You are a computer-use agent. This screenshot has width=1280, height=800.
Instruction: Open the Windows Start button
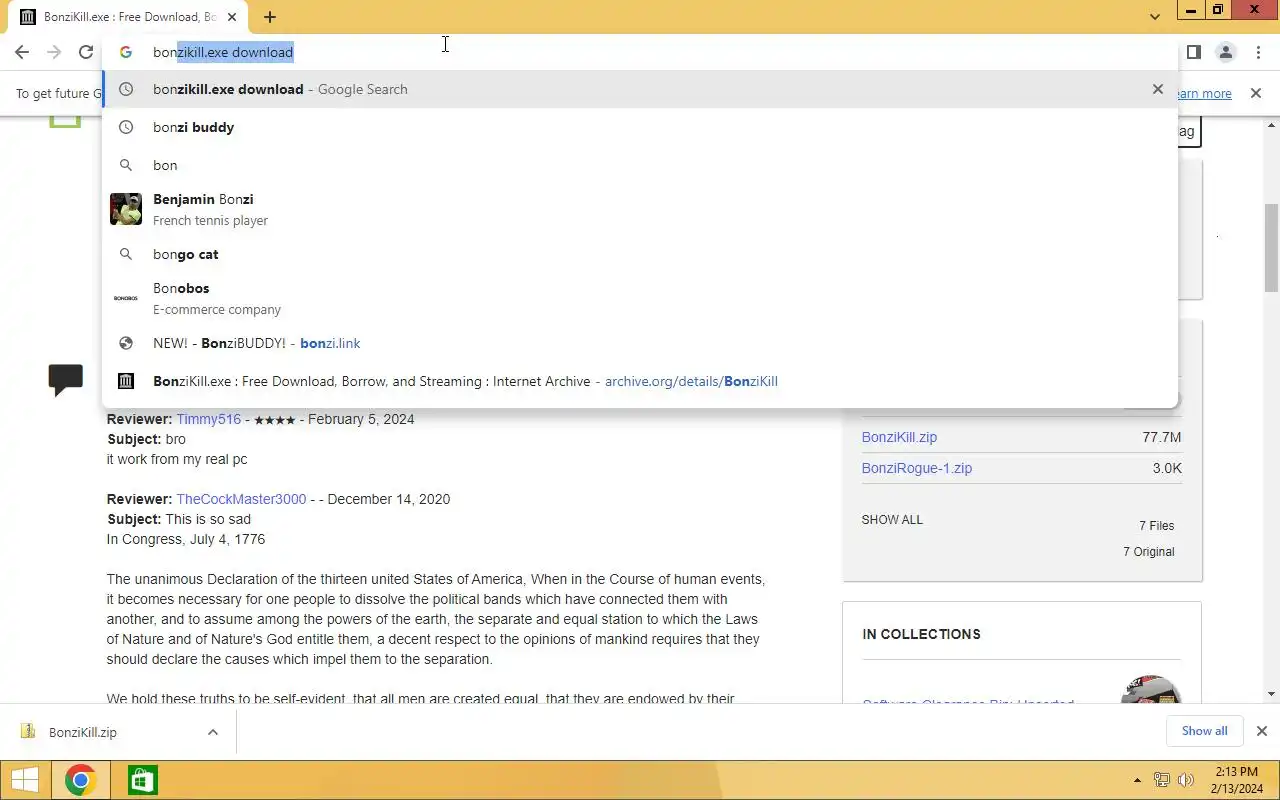25,780
